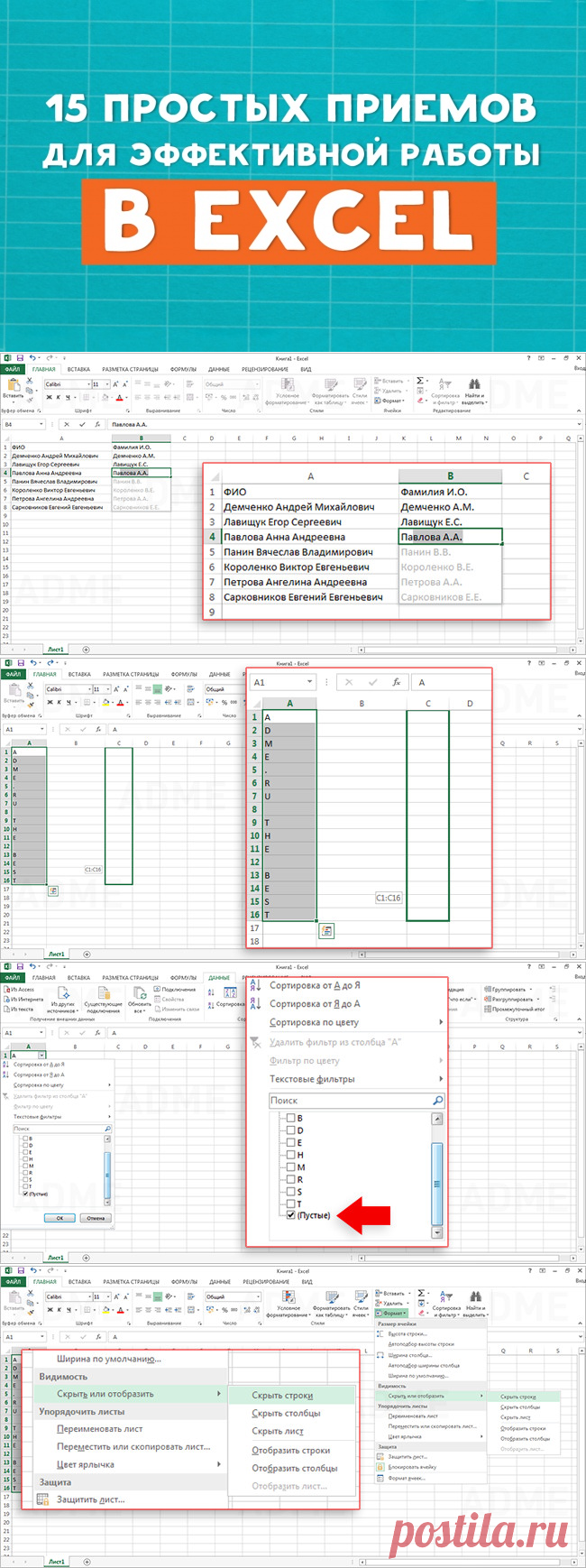
Task: Check the T checkbox in enlarged filter list
Action: tap(290, 1204)
